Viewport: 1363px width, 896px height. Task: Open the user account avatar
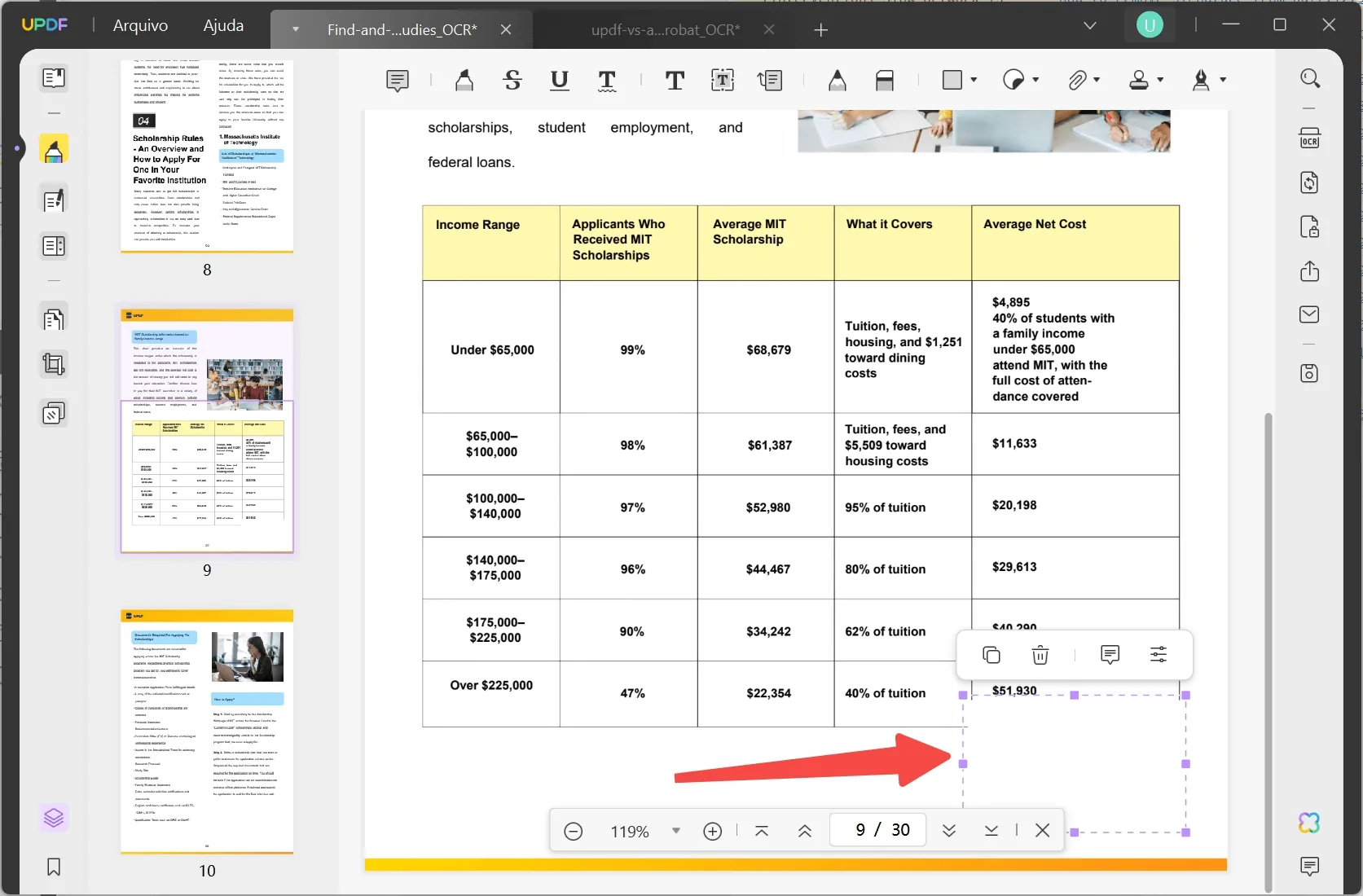(x=1150, y=25)
